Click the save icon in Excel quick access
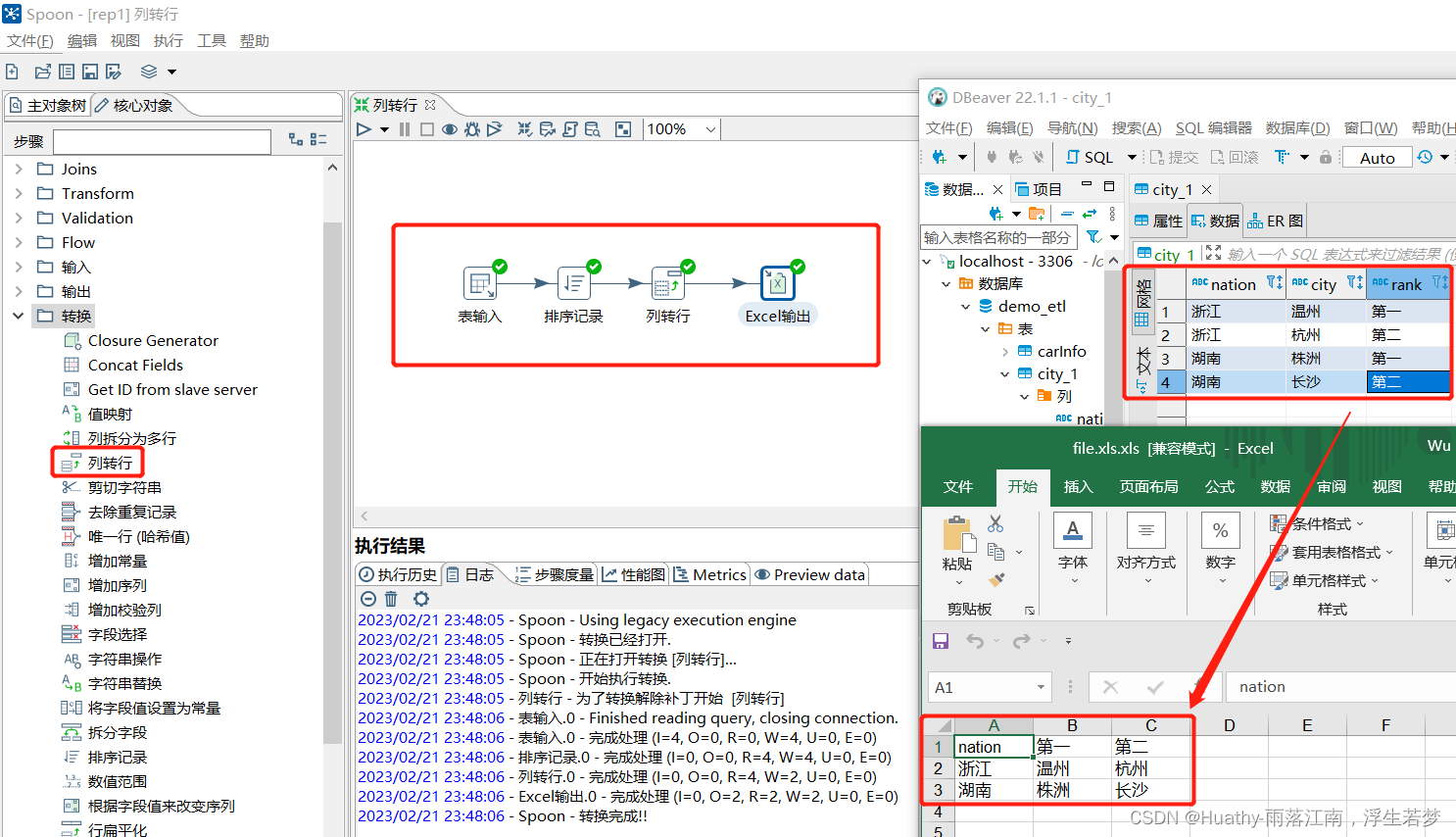The height and width of the screenshot is (837, 1456). 941,641
